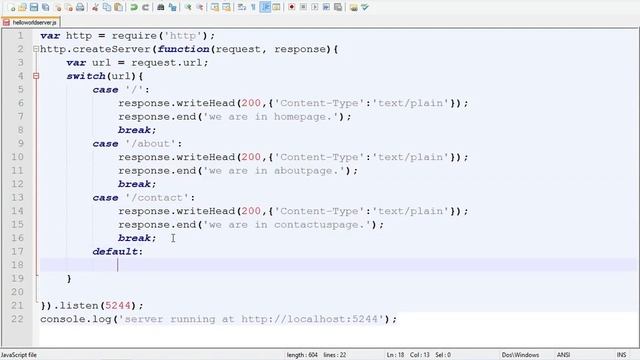Toggle INS insert mode in status bar

tap(621, 355)
